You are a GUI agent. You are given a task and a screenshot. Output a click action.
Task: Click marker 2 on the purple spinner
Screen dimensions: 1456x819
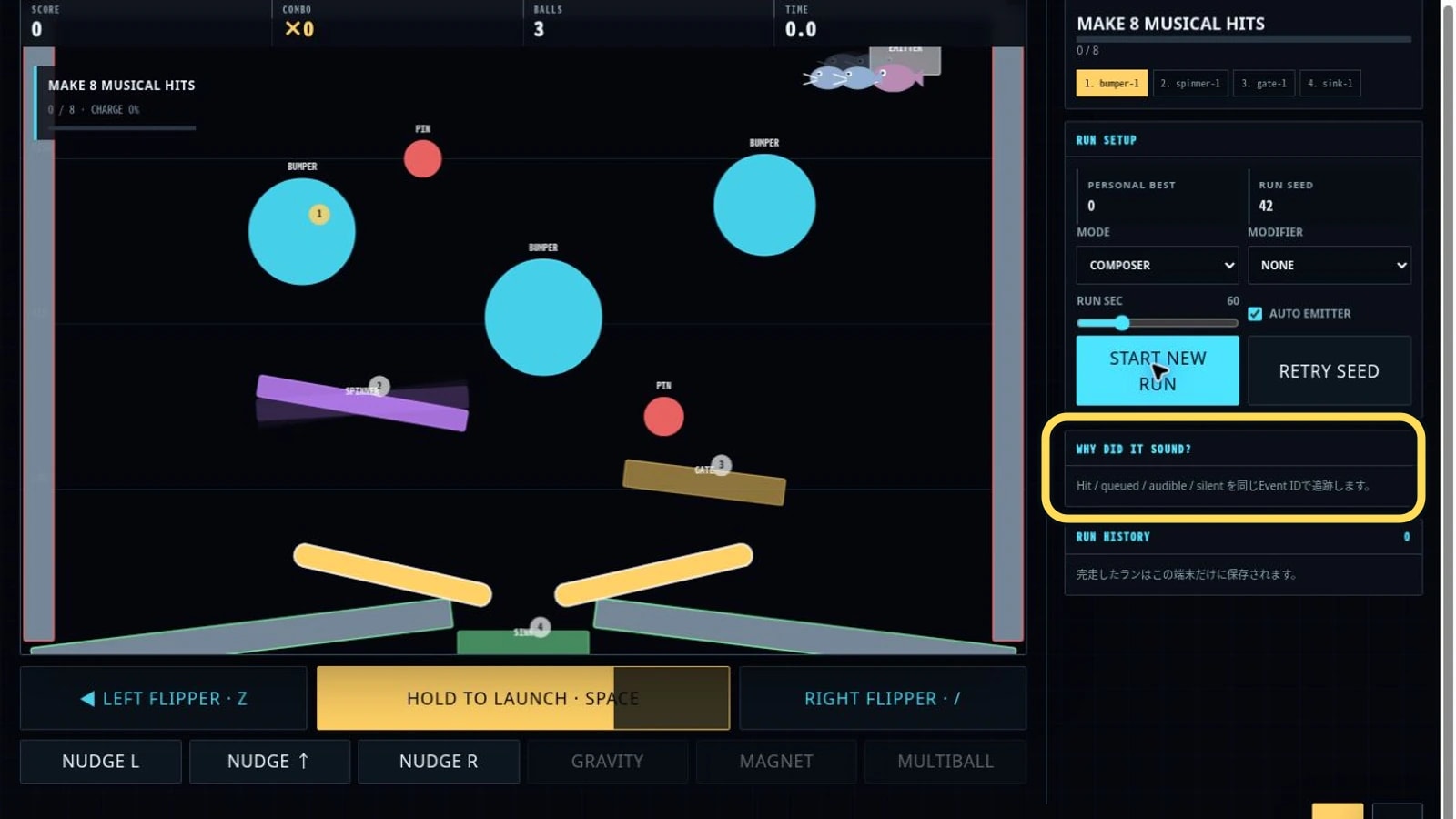click(x=379, y=386)
